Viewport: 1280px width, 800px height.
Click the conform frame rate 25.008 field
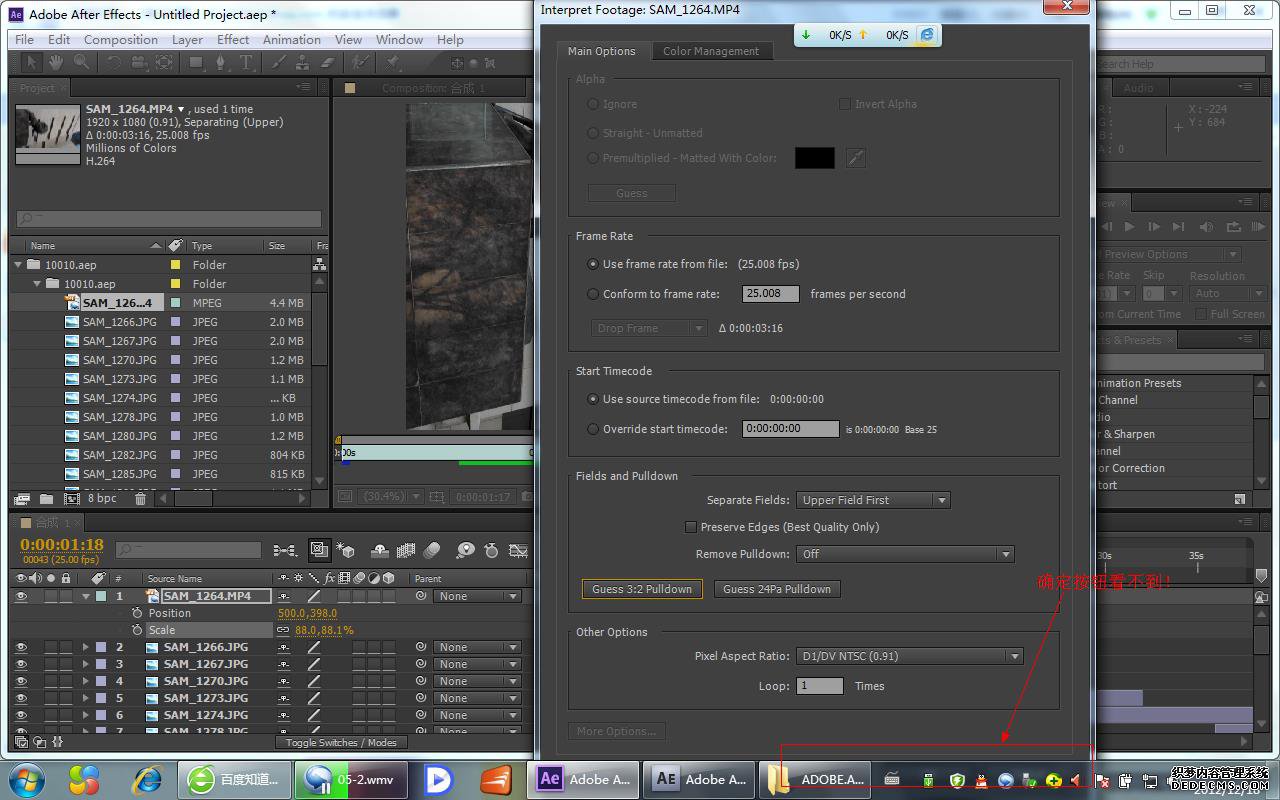[770, 294]
